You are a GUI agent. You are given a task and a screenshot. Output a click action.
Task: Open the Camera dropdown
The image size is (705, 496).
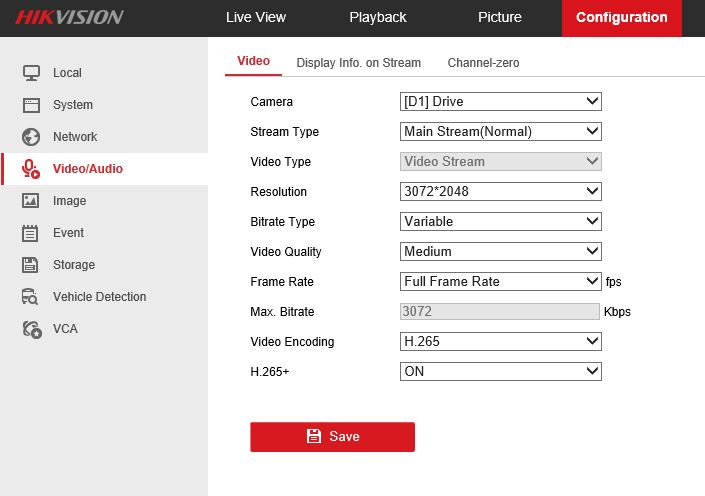500,101
